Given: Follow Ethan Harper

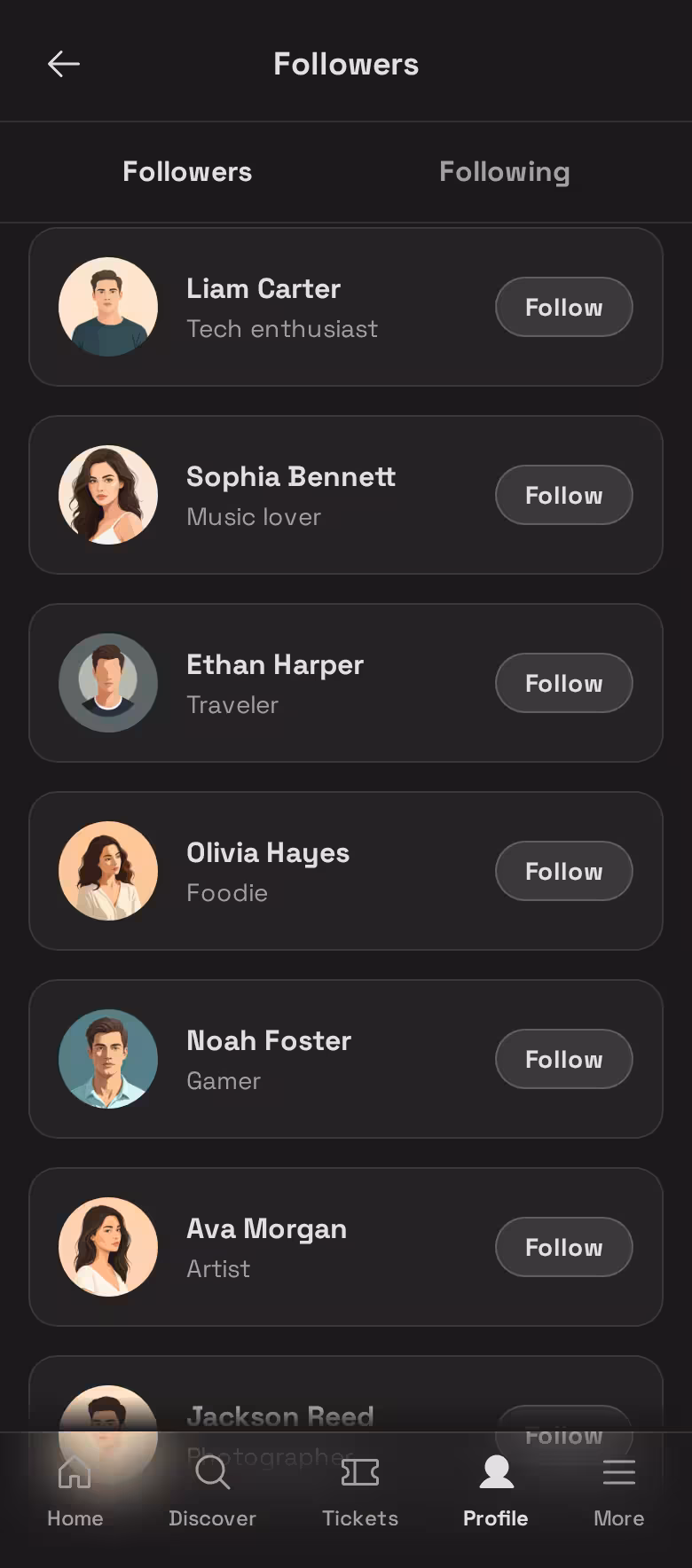Looking at the screenshot, I should [563, 684].
